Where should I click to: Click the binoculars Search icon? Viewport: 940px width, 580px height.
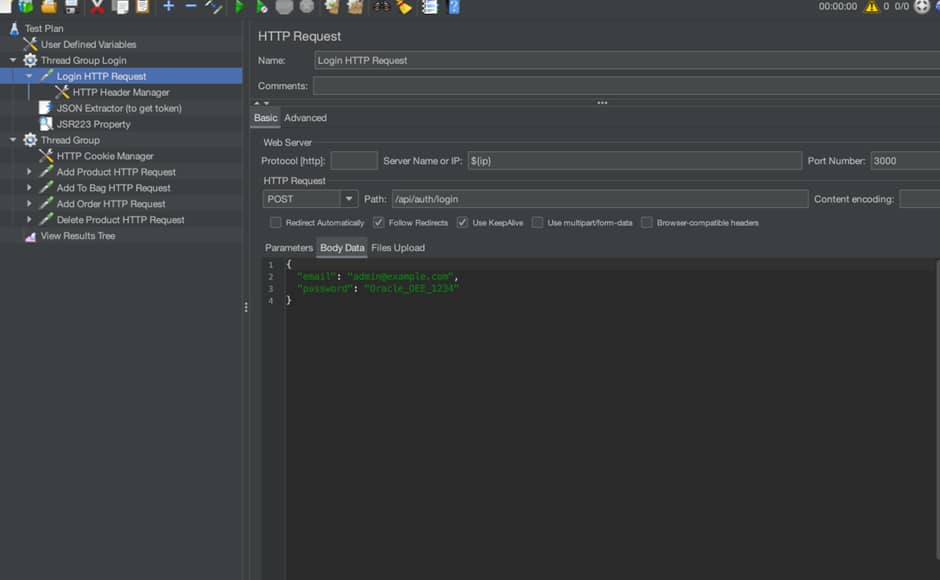pos(382,7)
